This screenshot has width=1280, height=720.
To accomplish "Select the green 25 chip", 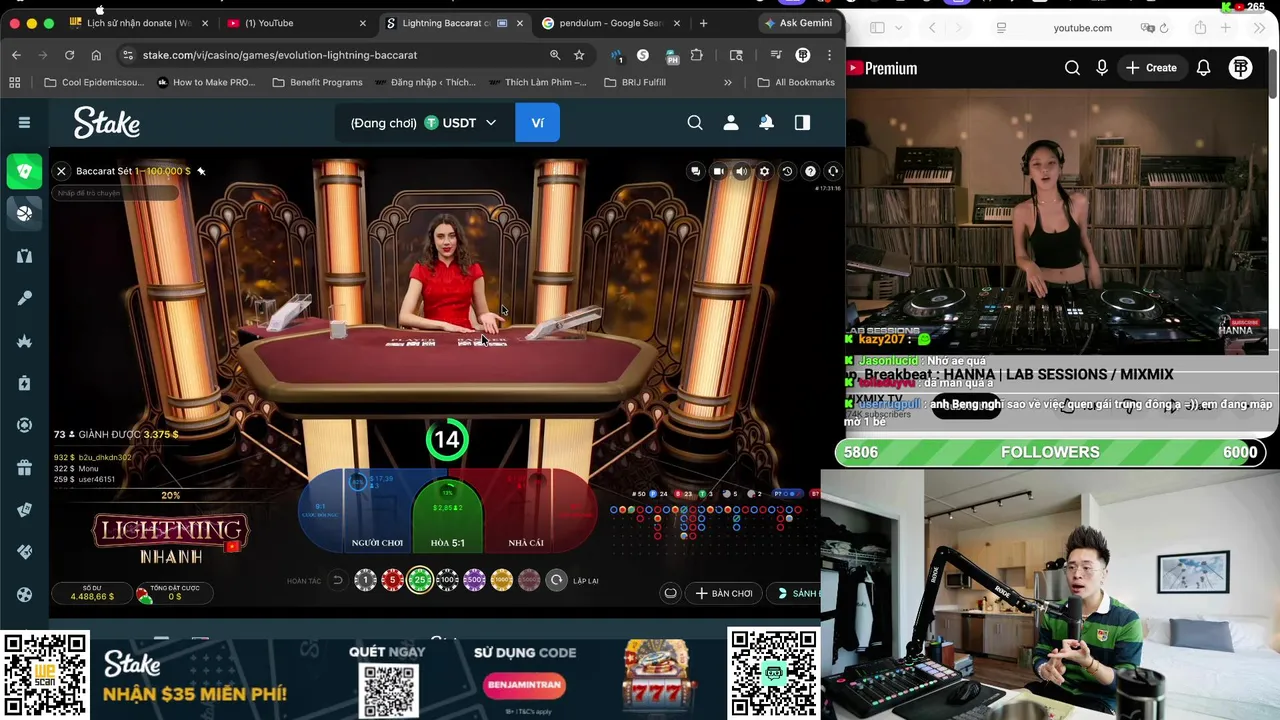I will [420, 580].
